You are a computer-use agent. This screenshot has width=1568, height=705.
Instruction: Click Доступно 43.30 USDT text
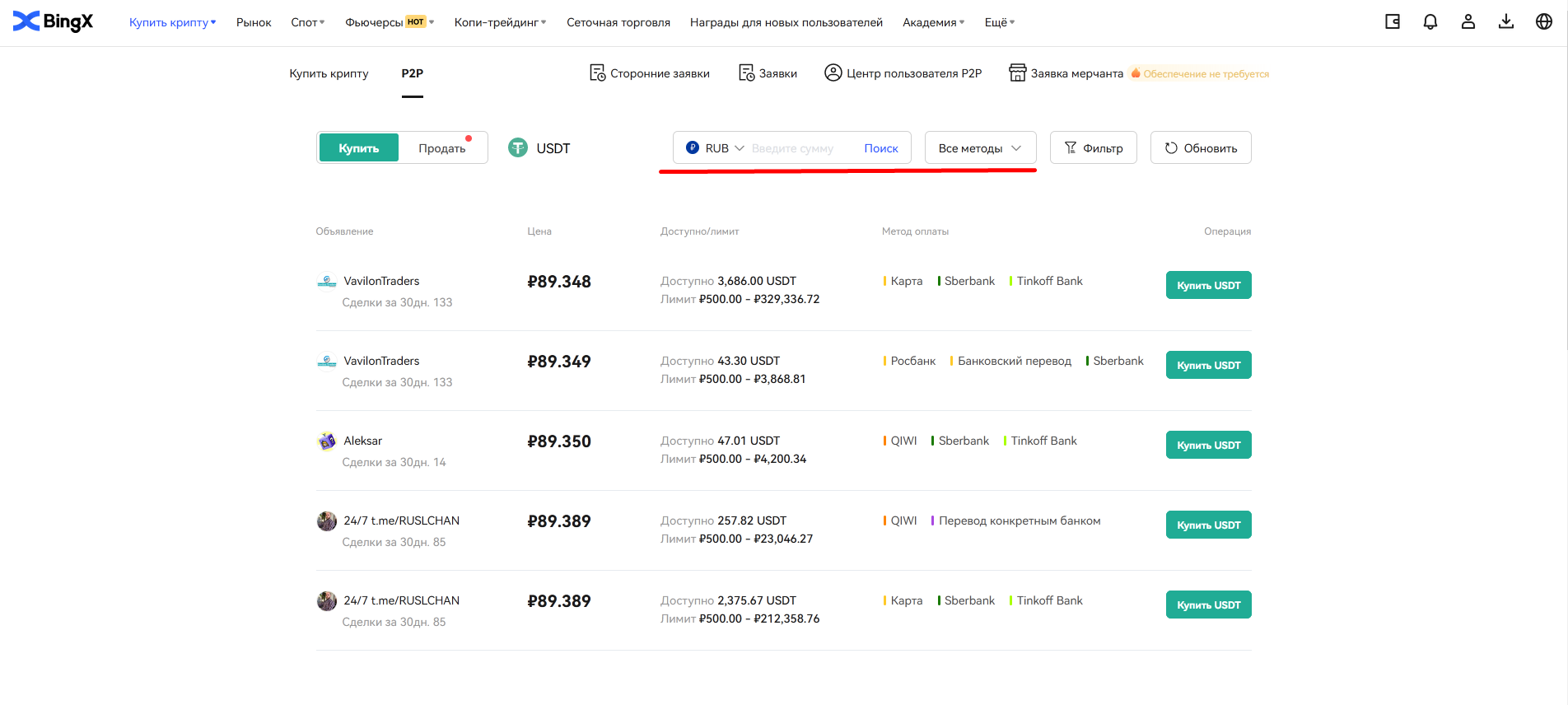[x=720, y=361]
